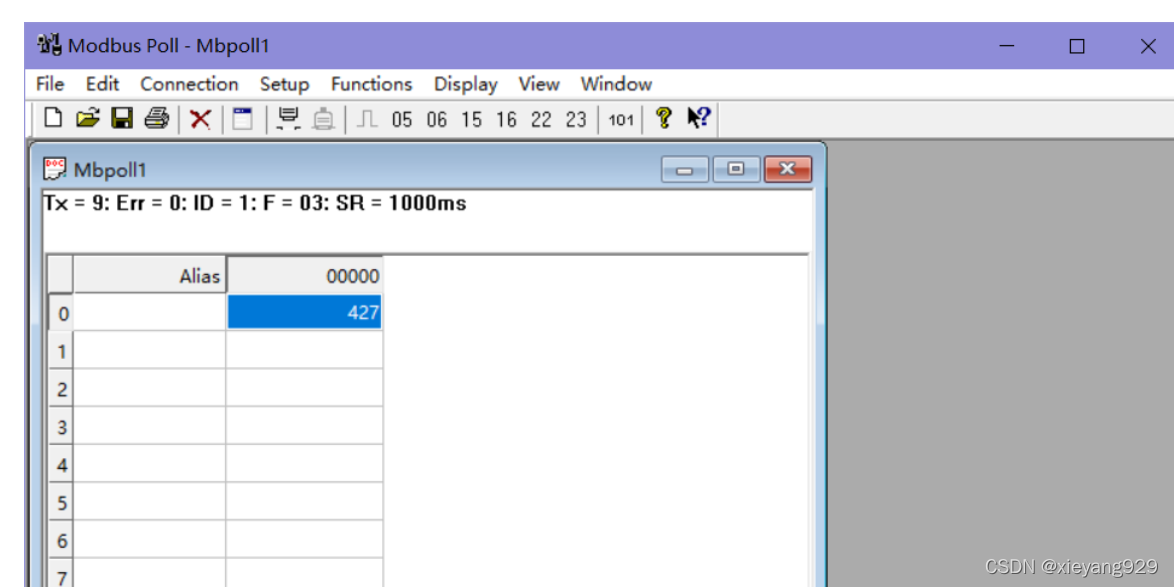Minimize the Modbus Poll main window
This screenshot has width=1174, height=587.
point(1008,46)
